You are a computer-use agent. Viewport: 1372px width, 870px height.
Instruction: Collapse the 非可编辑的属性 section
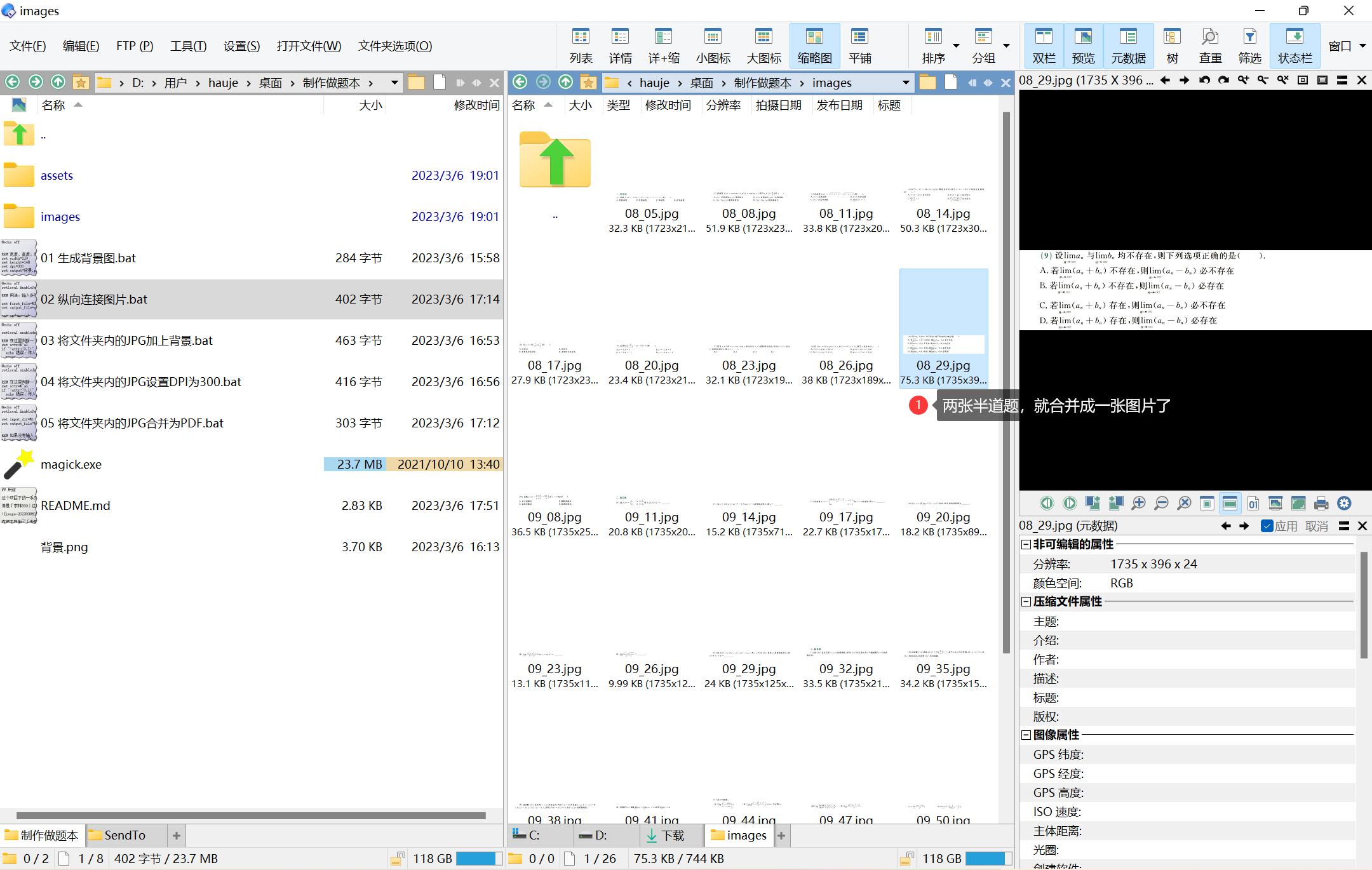(1026, 545)
